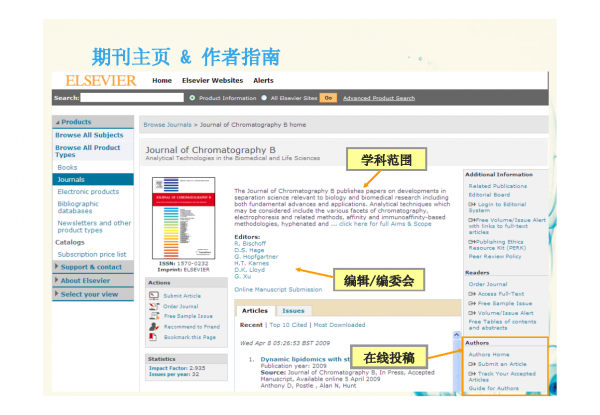Click the full Aims & Scope link
The image size is (600, 415).
point(385,224)
